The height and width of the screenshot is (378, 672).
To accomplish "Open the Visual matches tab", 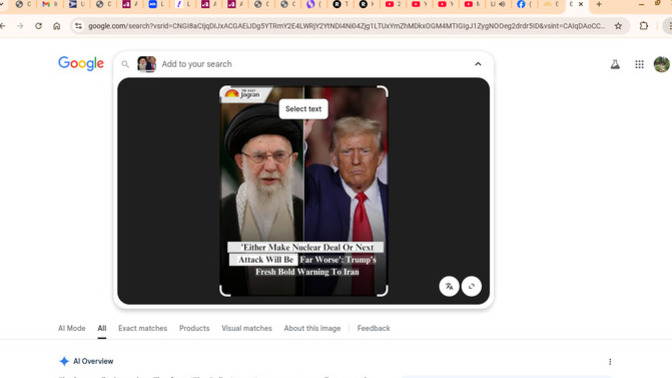I will coord(246,328).
